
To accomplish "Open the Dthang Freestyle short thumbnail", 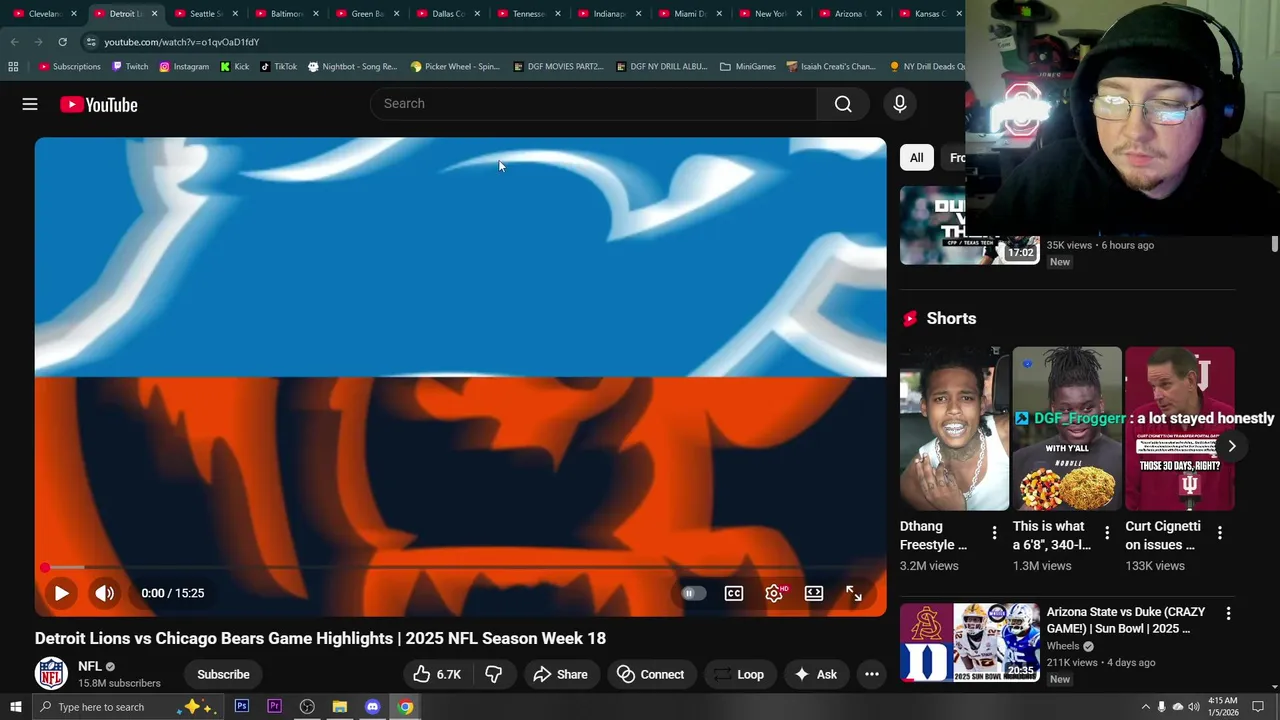I will point(955,428).
